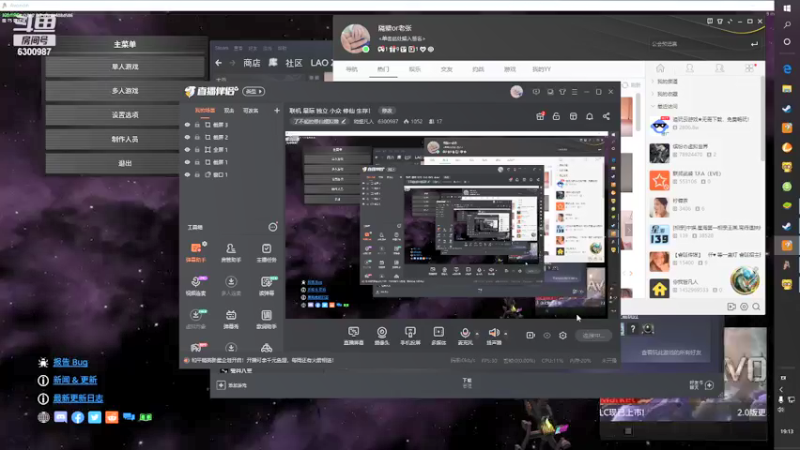Hide the 全屏 1 source with eye icon
The width and height of the screenshot is (800, 450).
(x=187, y=149)
